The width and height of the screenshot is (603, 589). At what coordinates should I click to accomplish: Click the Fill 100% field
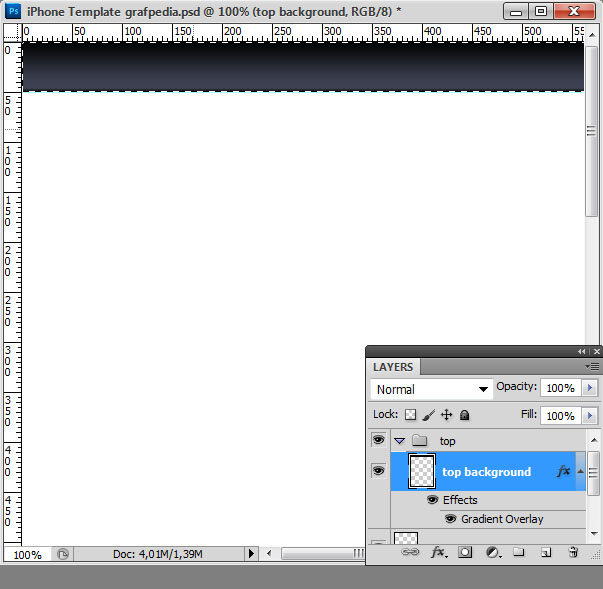[560, 416]
